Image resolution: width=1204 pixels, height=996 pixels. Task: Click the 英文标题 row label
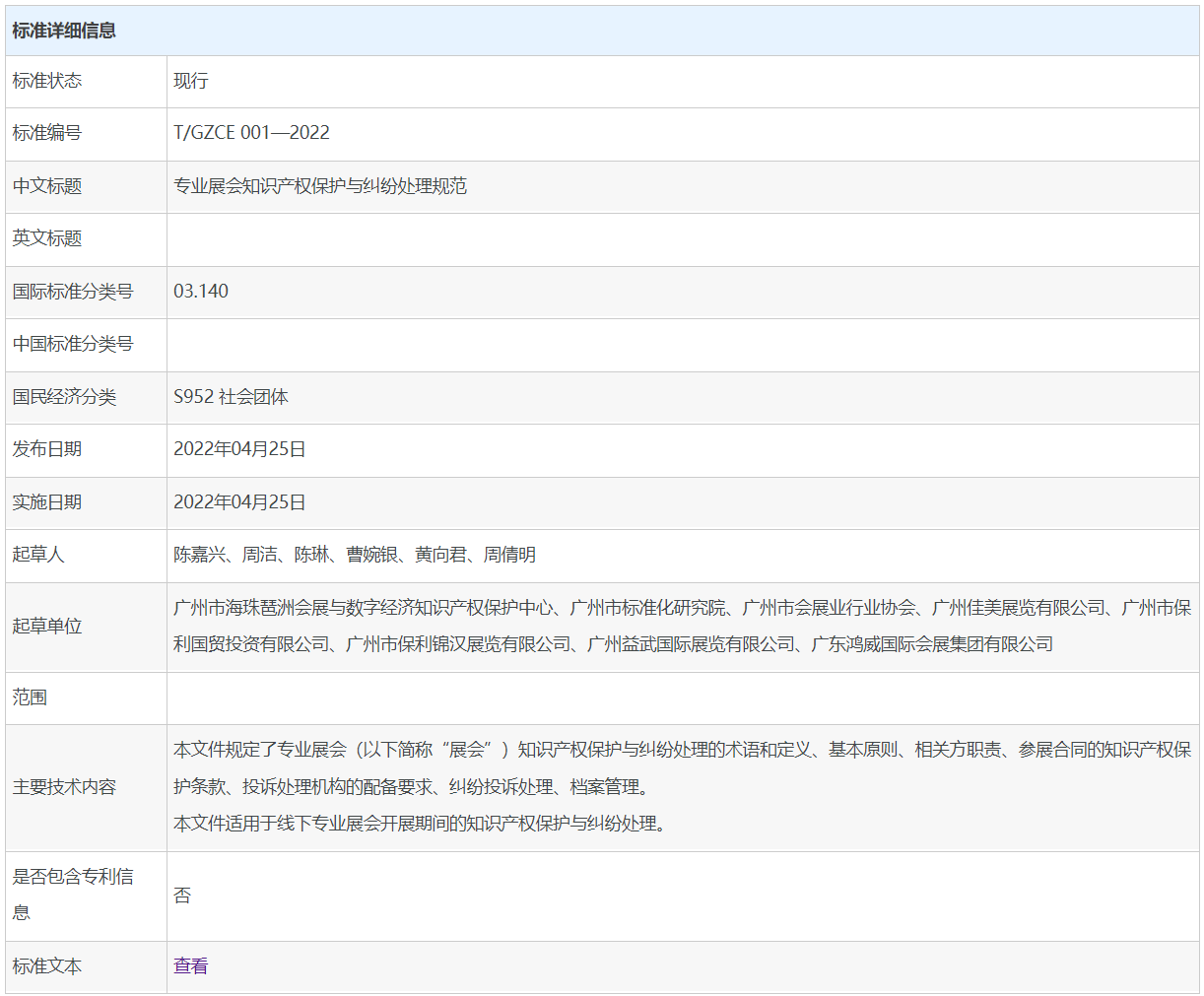[47, 238]
